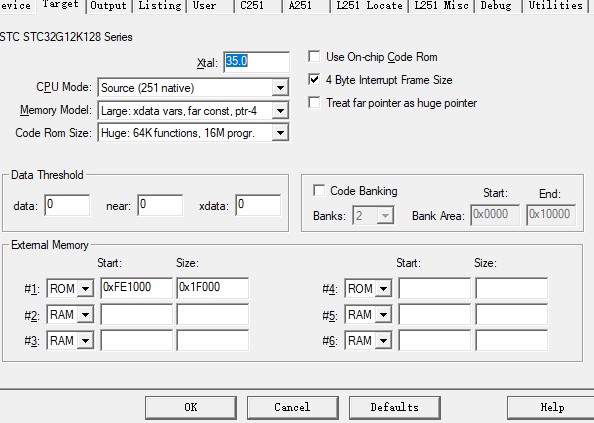Click the OK button
Screen dimensions: 594x423
(191, 407)
